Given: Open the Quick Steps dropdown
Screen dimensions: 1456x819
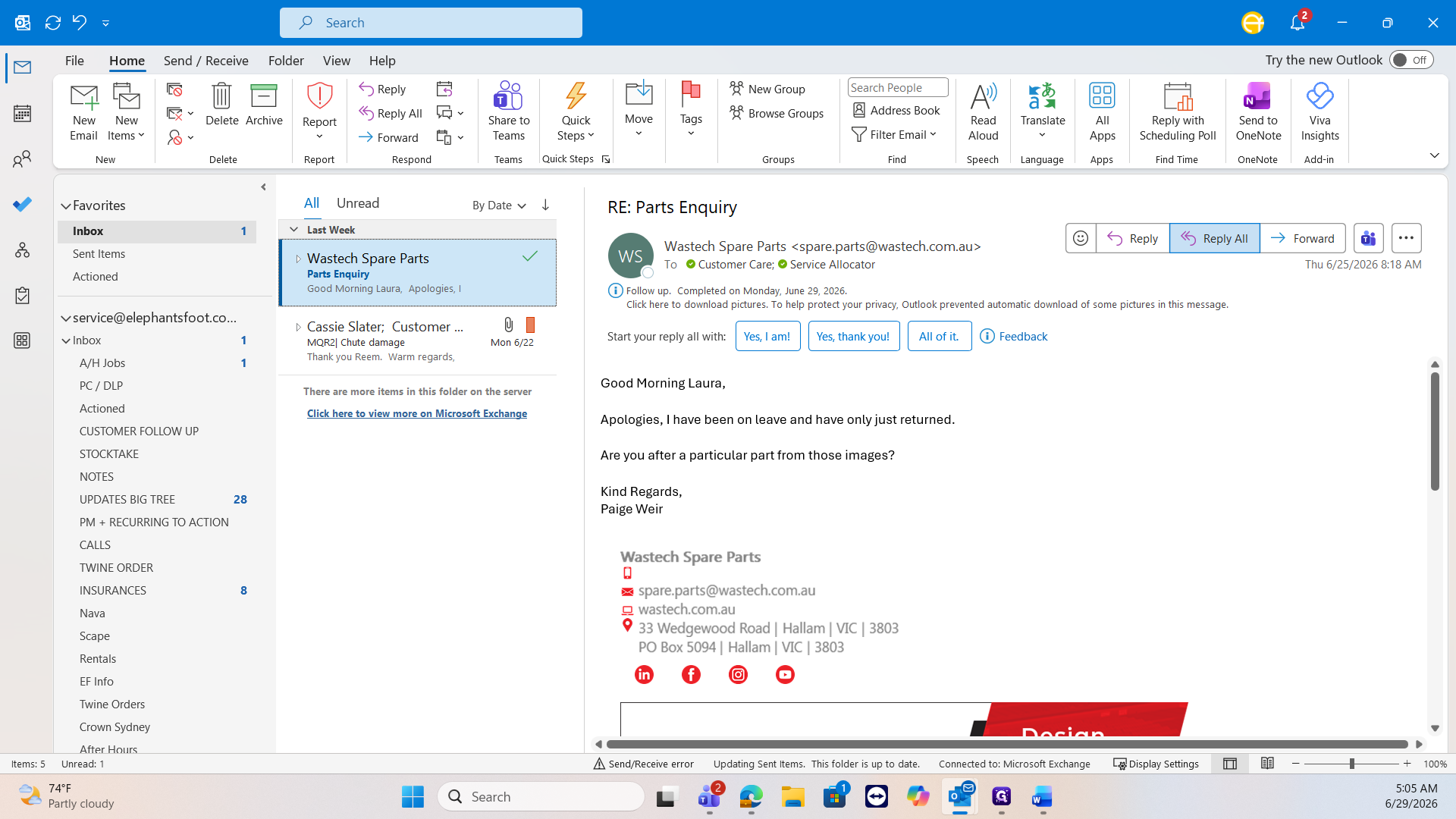Looking at the screenshot, I should [x=576, y=112].
